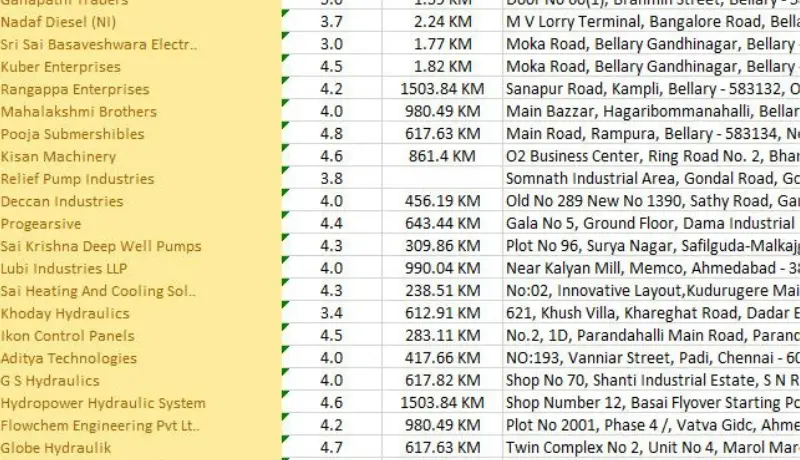
Task: Select the Nadaf Diesel (NI) name cell
Action: (x=140, y=22)
